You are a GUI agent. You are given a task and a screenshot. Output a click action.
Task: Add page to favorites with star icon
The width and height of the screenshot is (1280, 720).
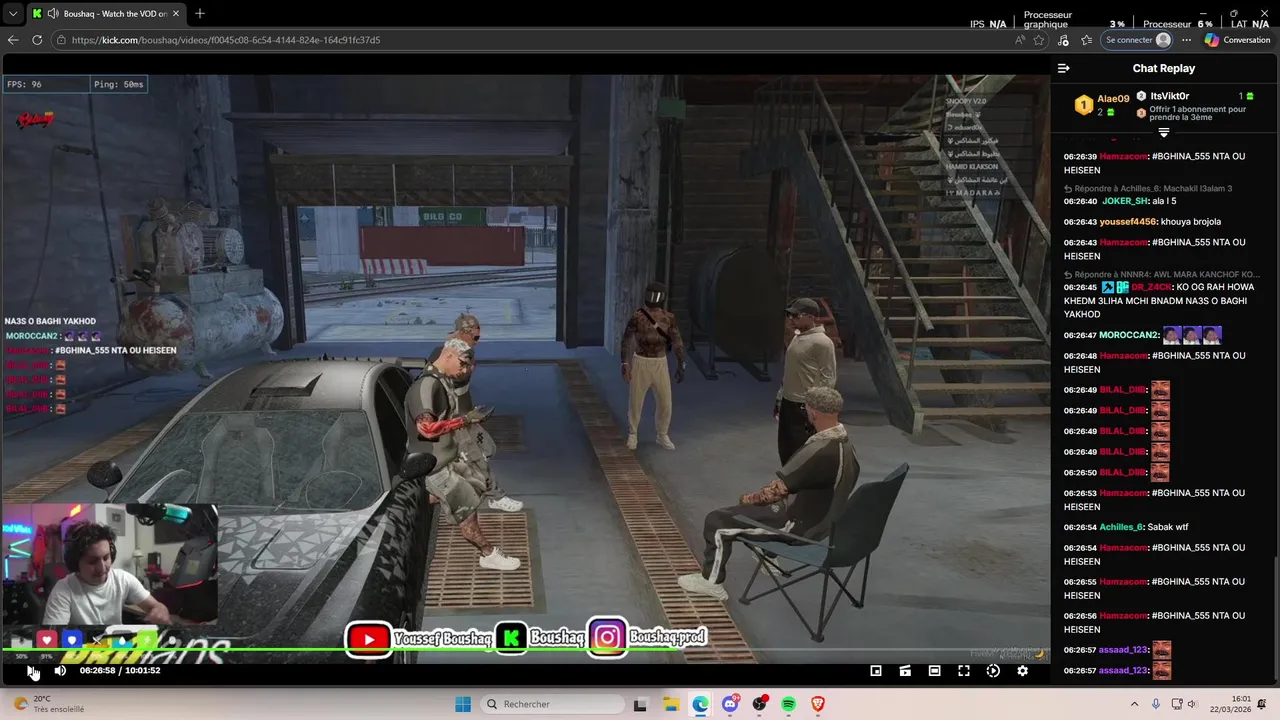pos(1039,40)
